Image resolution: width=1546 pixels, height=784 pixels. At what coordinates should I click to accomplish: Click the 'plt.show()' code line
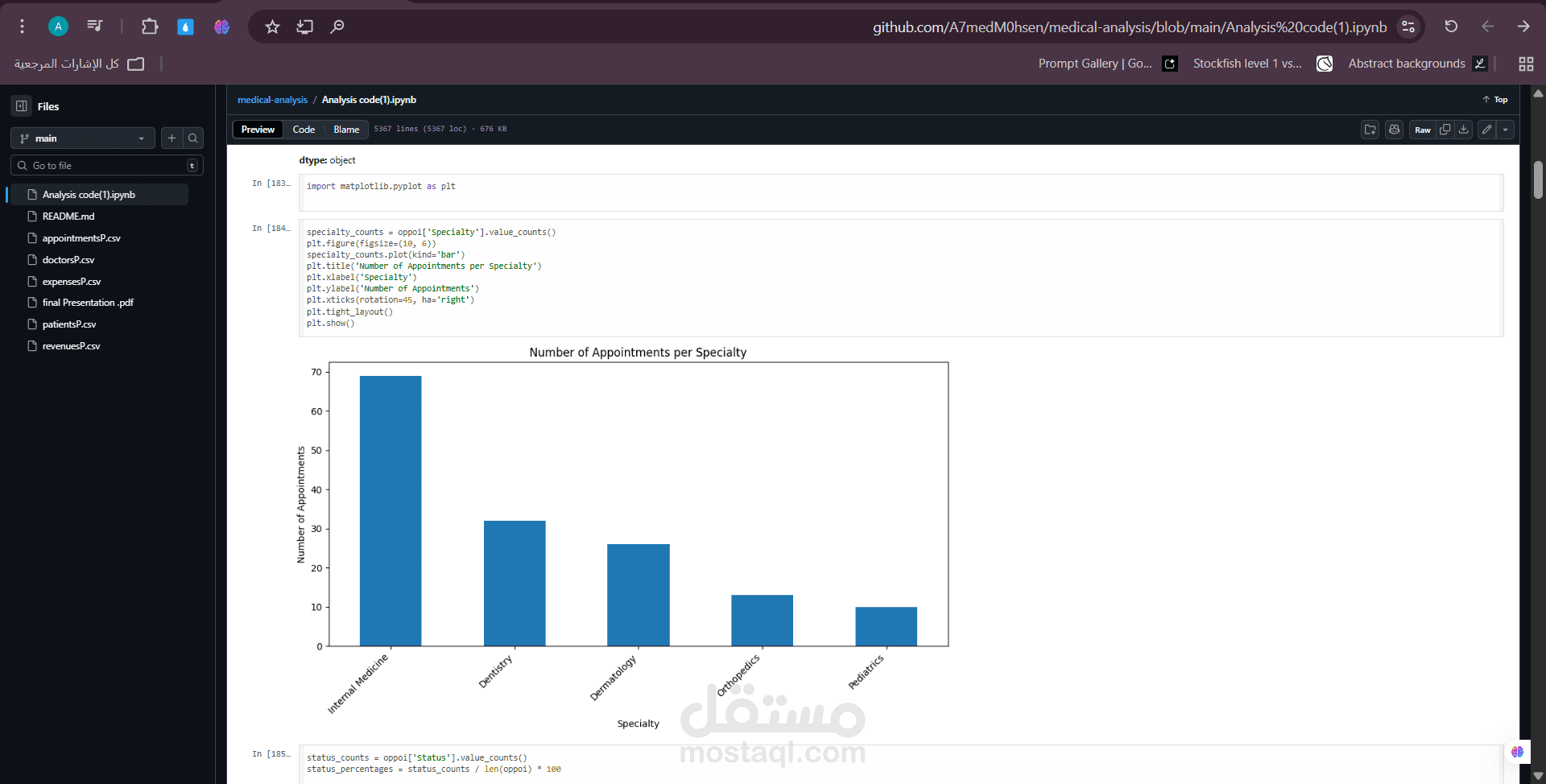pyautogui.click(x=330, y=324)
